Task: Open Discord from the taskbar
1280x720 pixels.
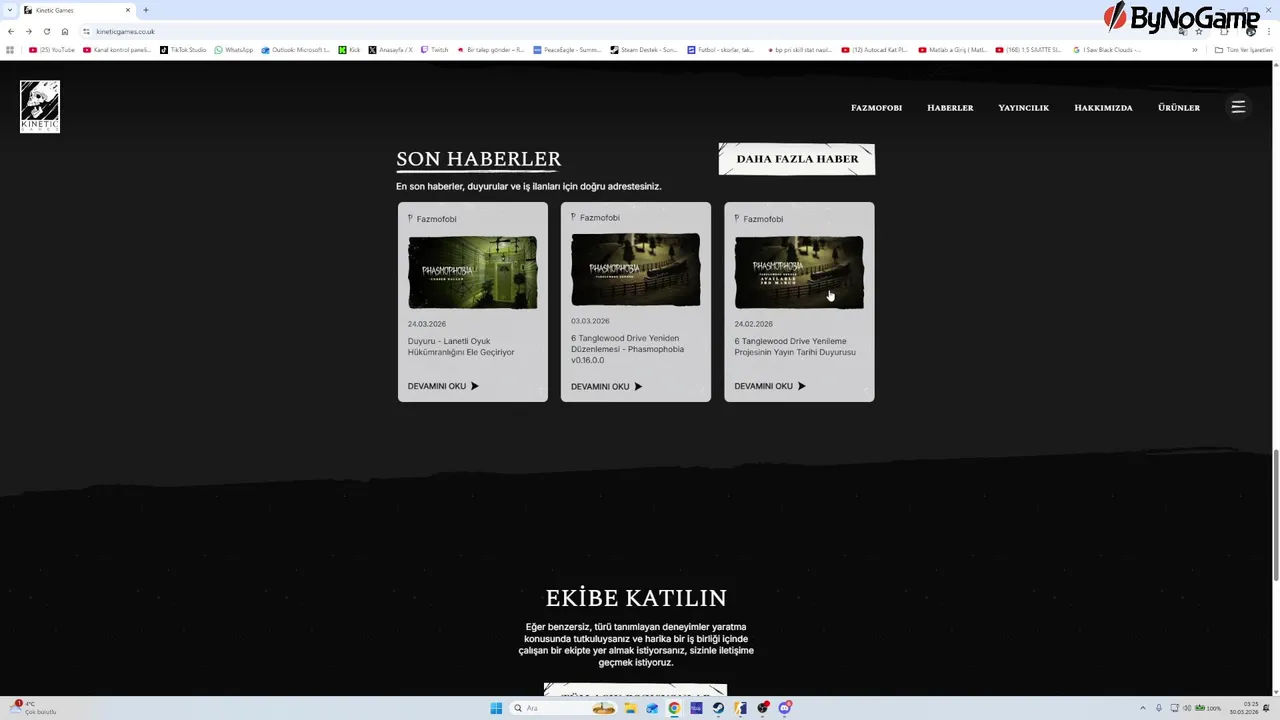Action: coord(785,708)
